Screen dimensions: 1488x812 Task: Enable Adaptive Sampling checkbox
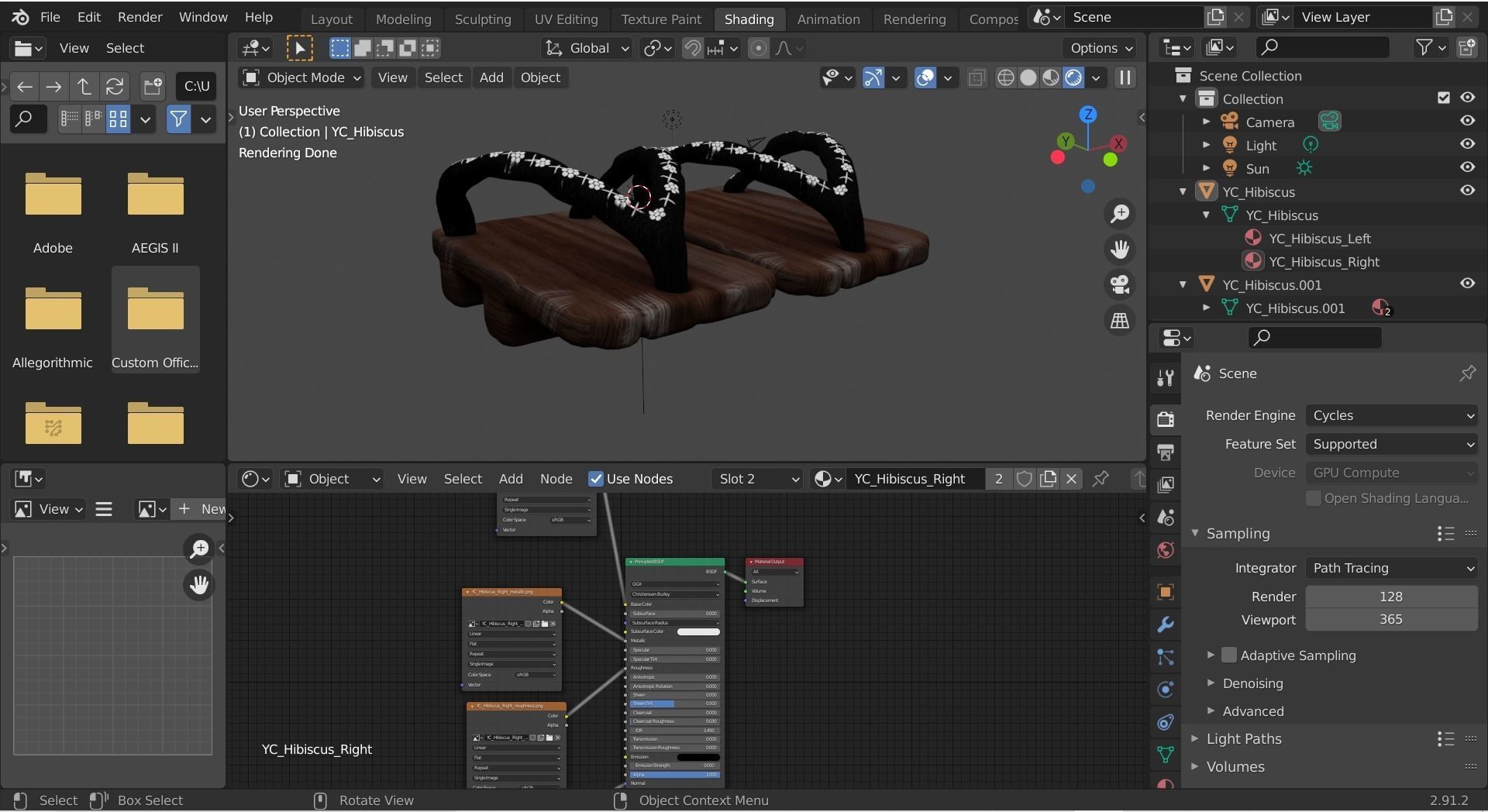tap(1229, 655)
